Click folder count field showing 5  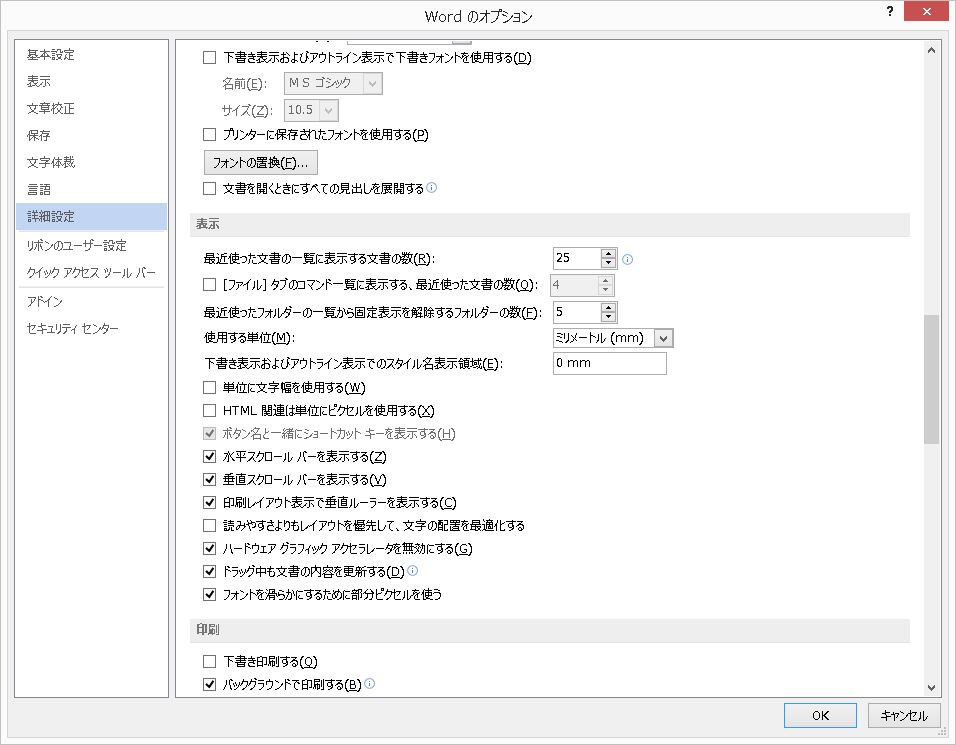(x=577, y=312)
